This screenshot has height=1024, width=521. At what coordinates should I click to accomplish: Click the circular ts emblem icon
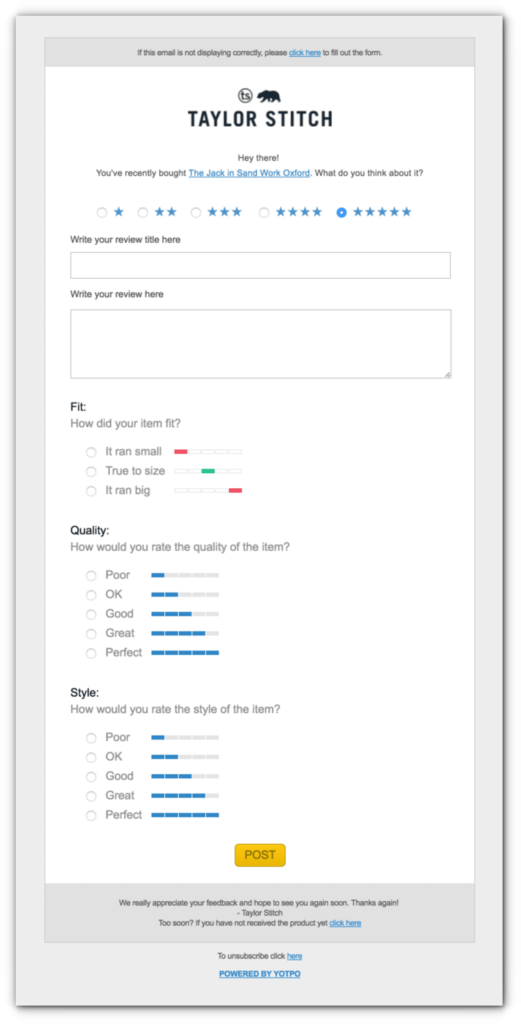[x=245, y=96]
